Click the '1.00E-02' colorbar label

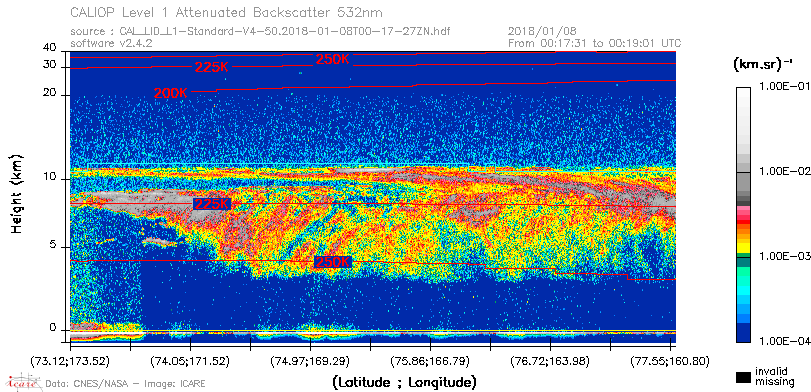pos(785,172)
